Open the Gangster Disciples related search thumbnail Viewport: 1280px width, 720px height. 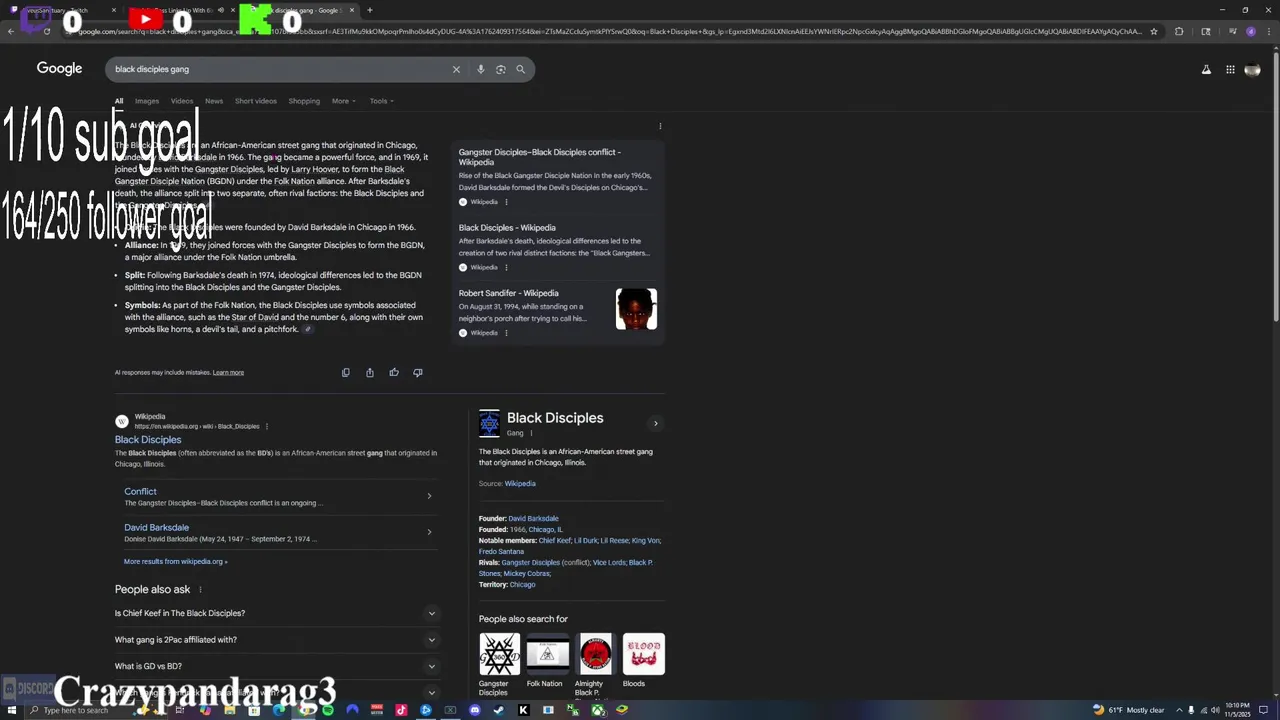pyautogui.click(x=499, y=654)
